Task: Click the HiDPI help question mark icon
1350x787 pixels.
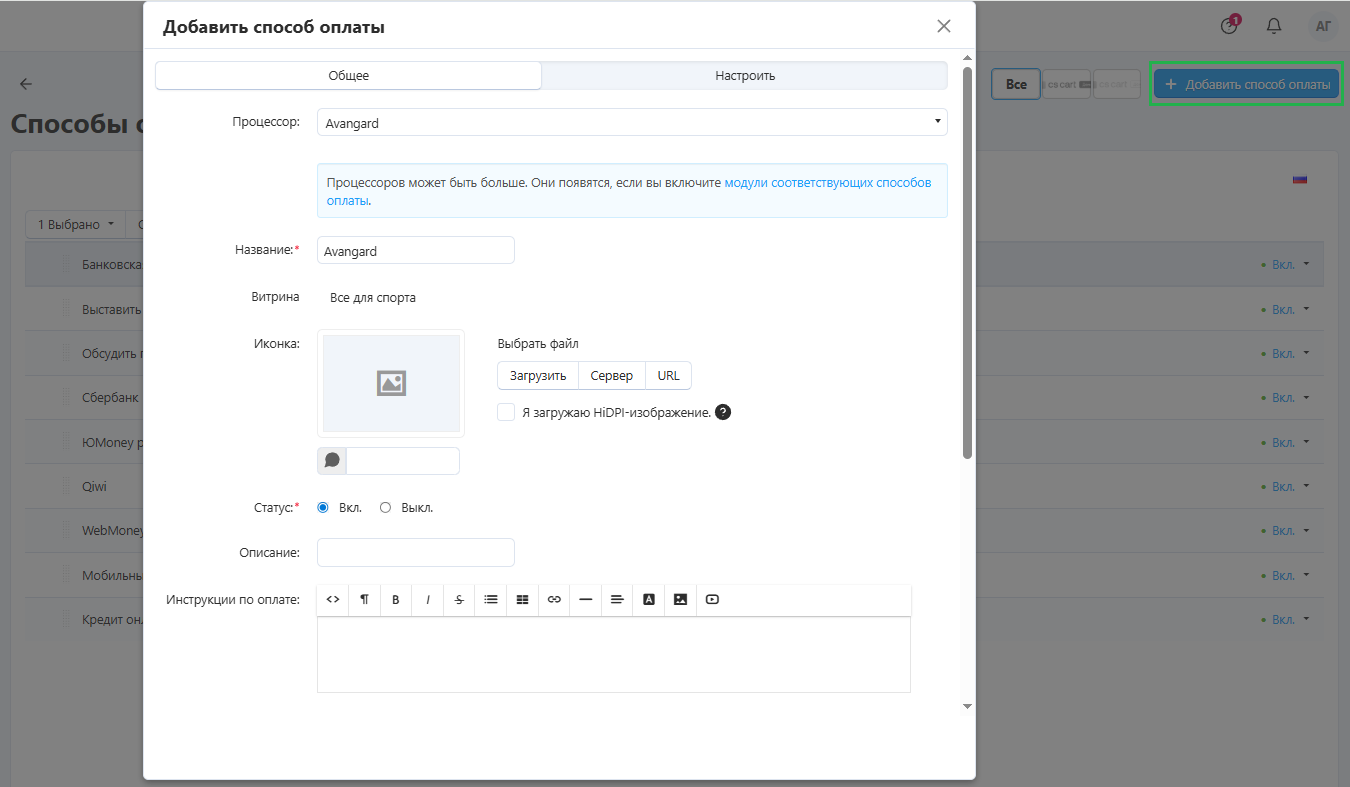Action: [723, 412]
